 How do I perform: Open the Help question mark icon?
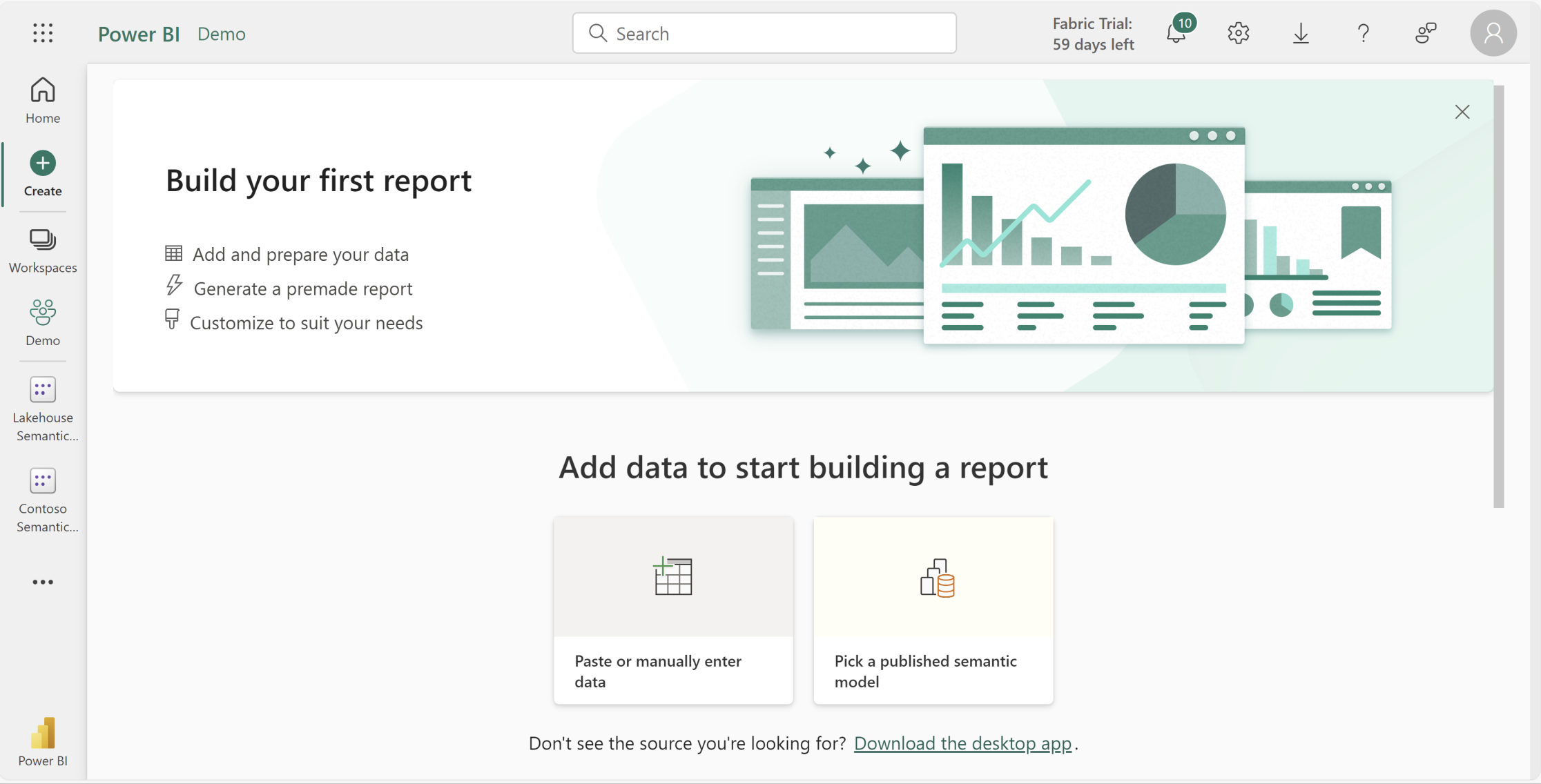click(x=1363, y=33)
